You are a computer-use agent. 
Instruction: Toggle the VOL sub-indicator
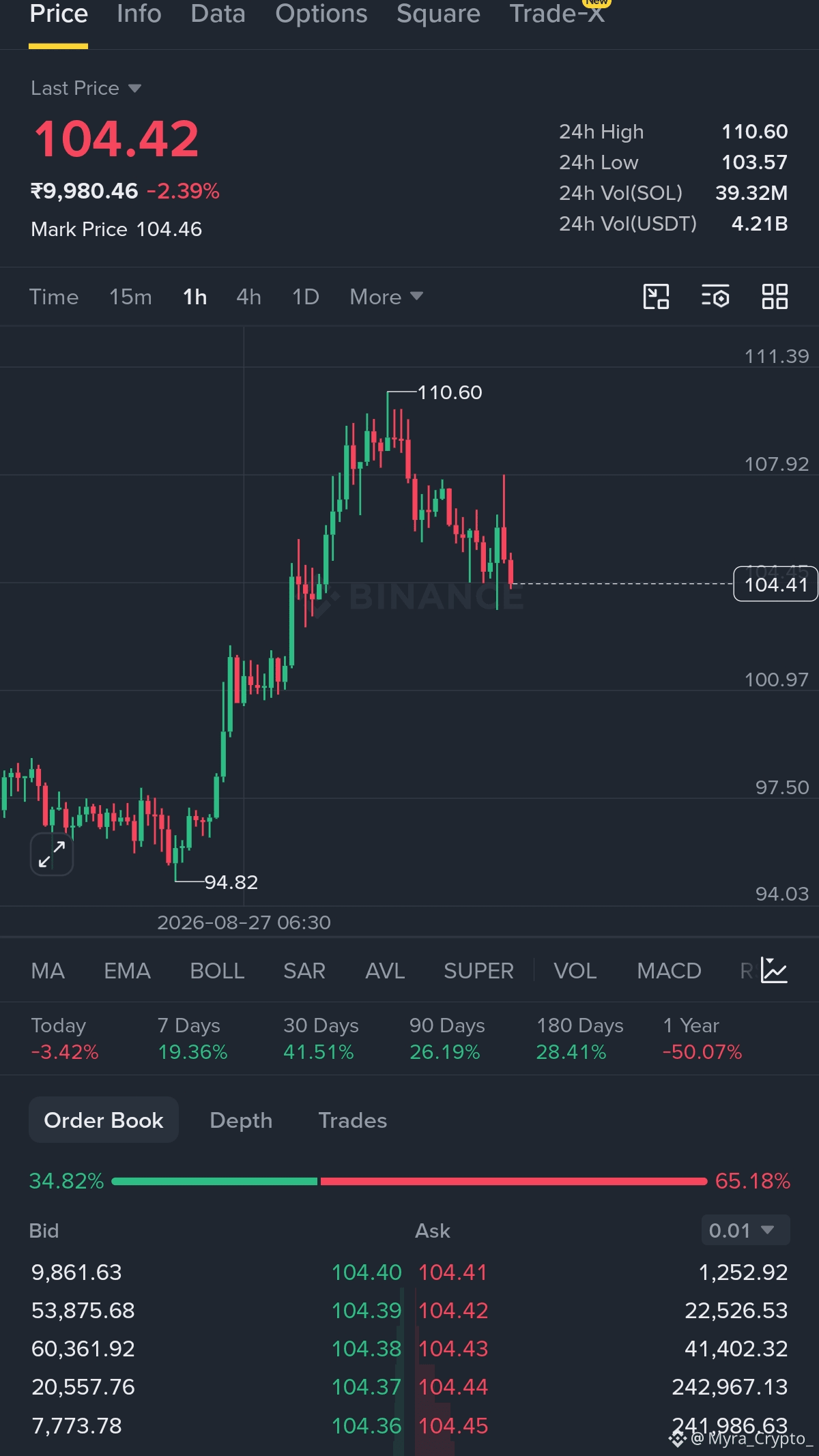pos(575,970)
